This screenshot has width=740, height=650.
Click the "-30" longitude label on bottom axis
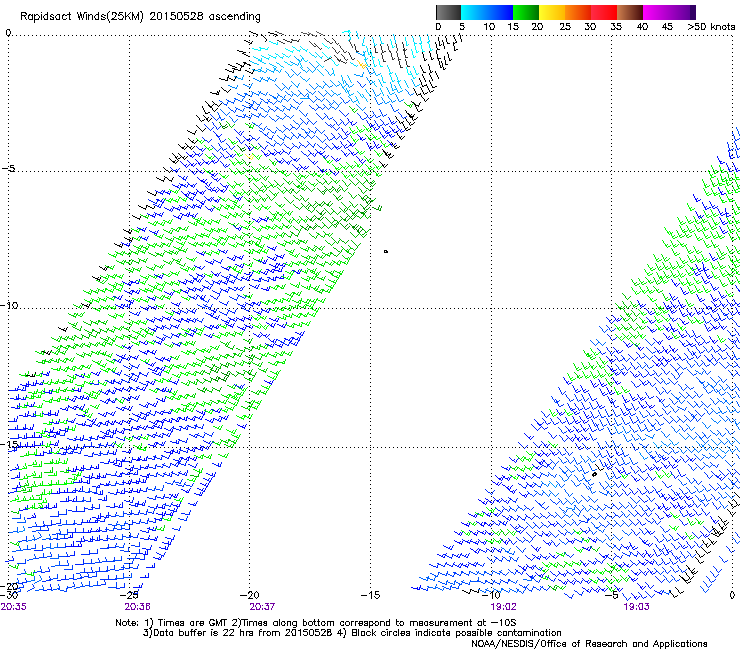pyautogui.click(x=9, y=595)
